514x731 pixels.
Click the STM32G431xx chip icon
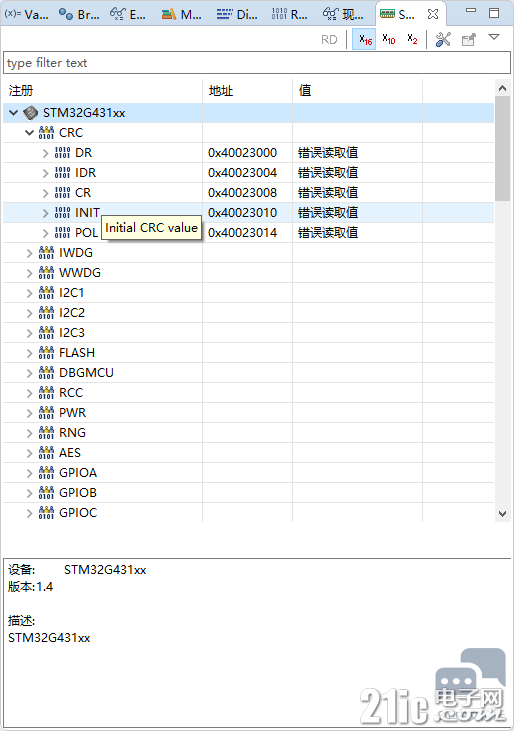pos(31,113)
